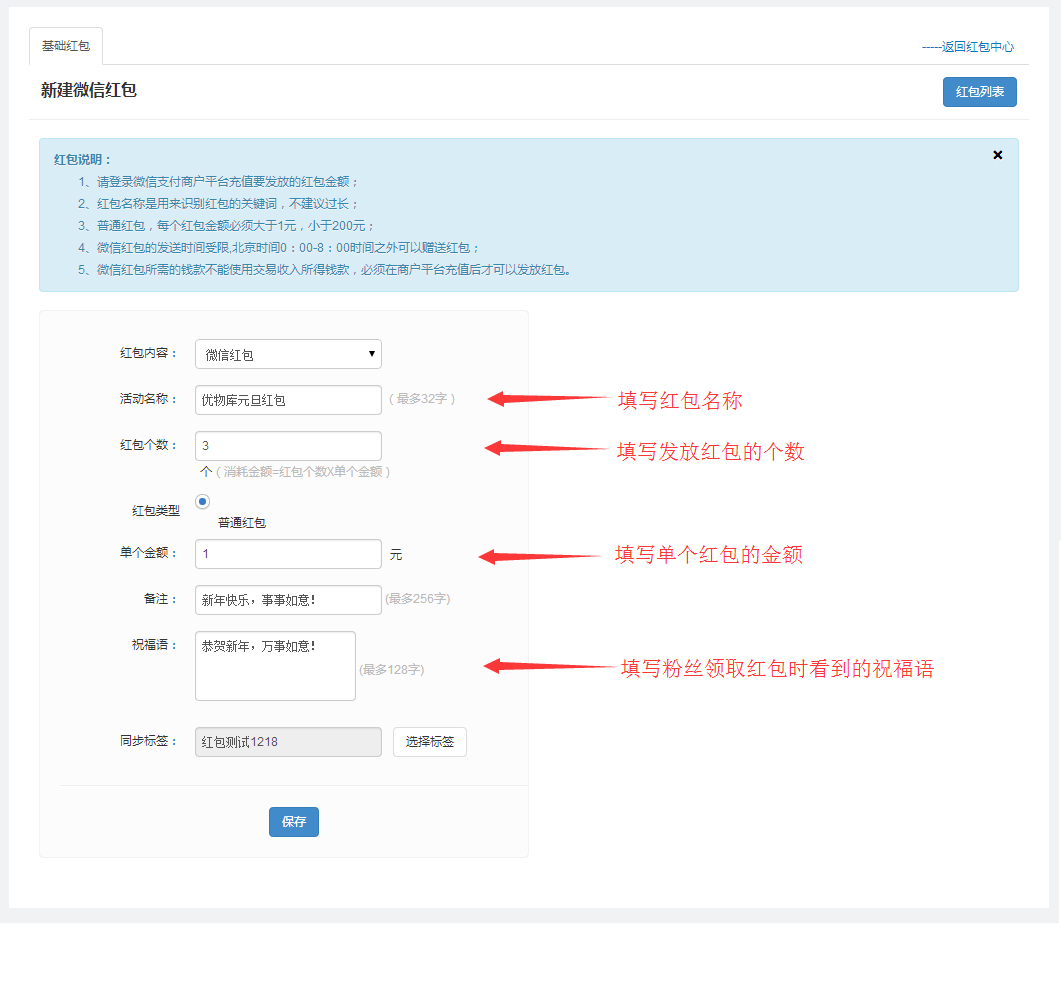Click the red arrow pointing at 祝福语

pos(548,666)
